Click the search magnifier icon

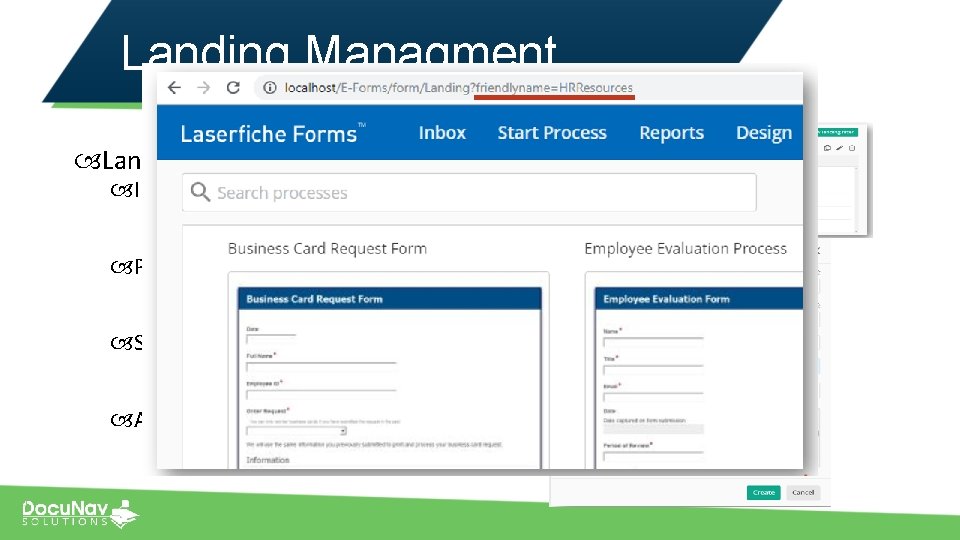click(200, 192)
